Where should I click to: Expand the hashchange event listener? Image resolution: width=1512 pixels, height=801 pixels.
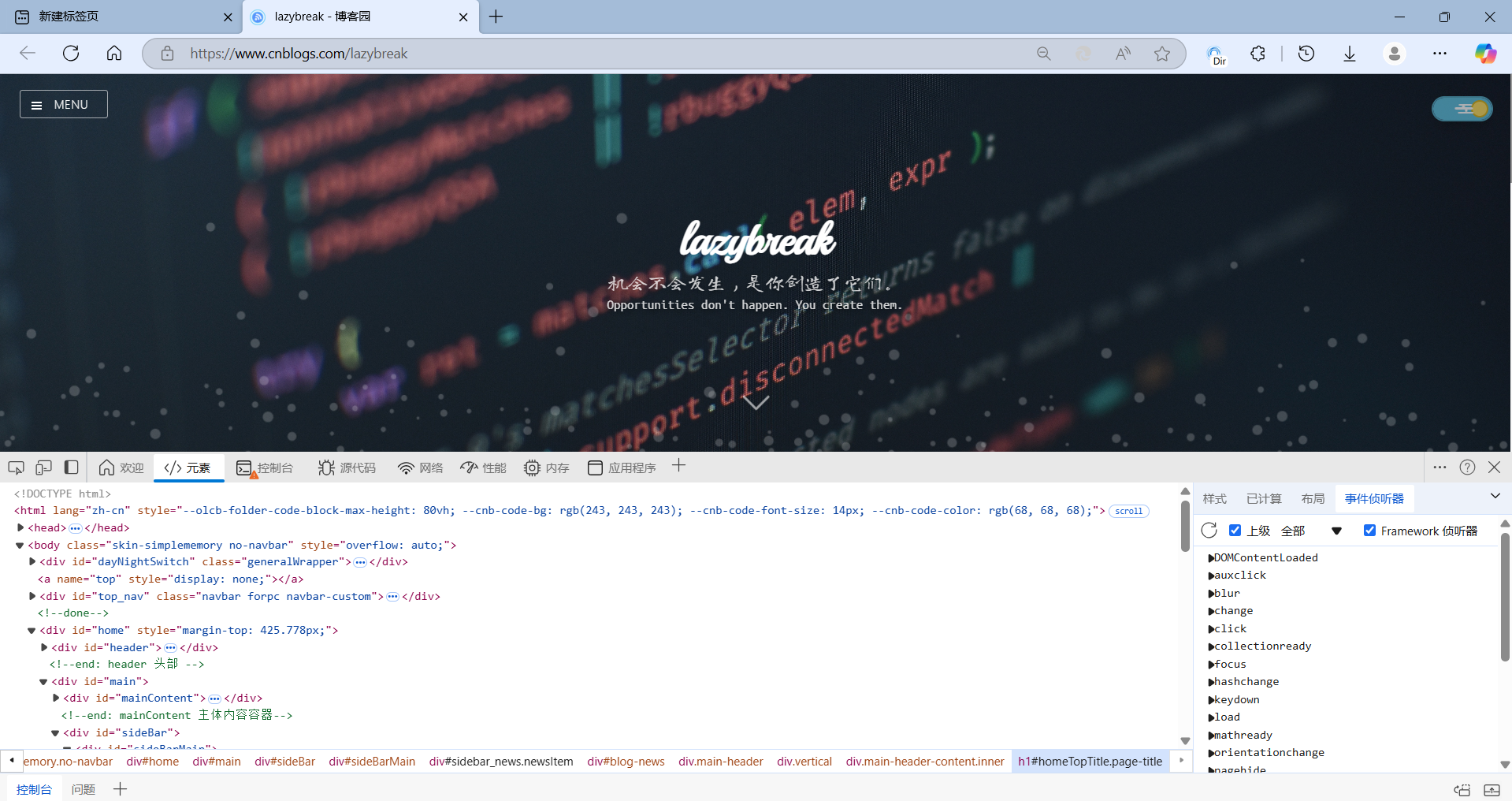click(1211, 682)
